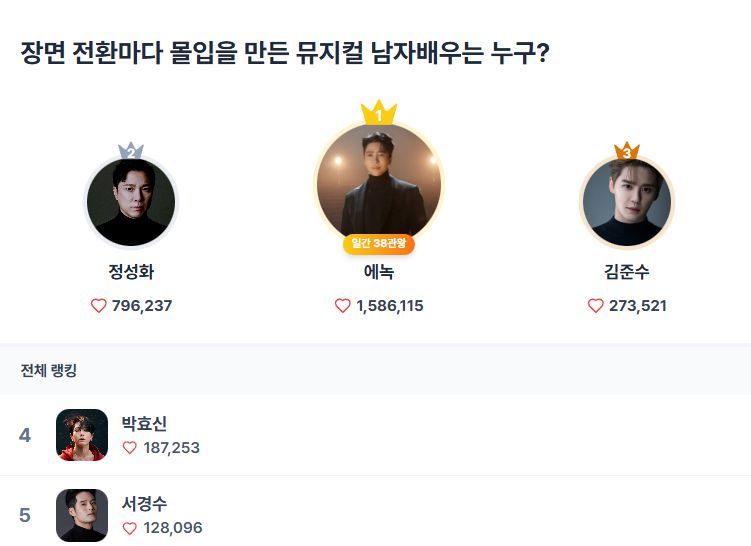The height and width of the screenshot is (546, 751).
Task: Click the heart icon under 김준수
Action: click(x=596, y=306)
